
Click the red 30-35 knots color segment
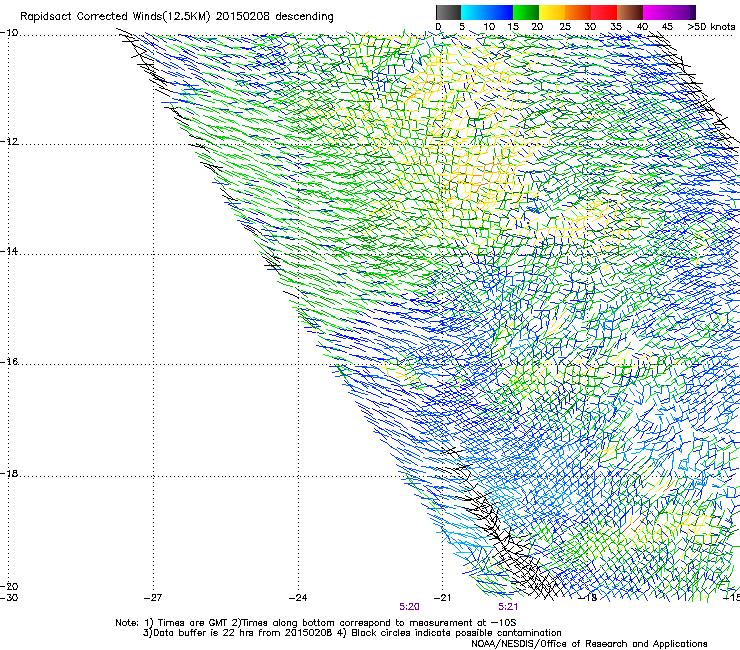[x=604, y=12]
